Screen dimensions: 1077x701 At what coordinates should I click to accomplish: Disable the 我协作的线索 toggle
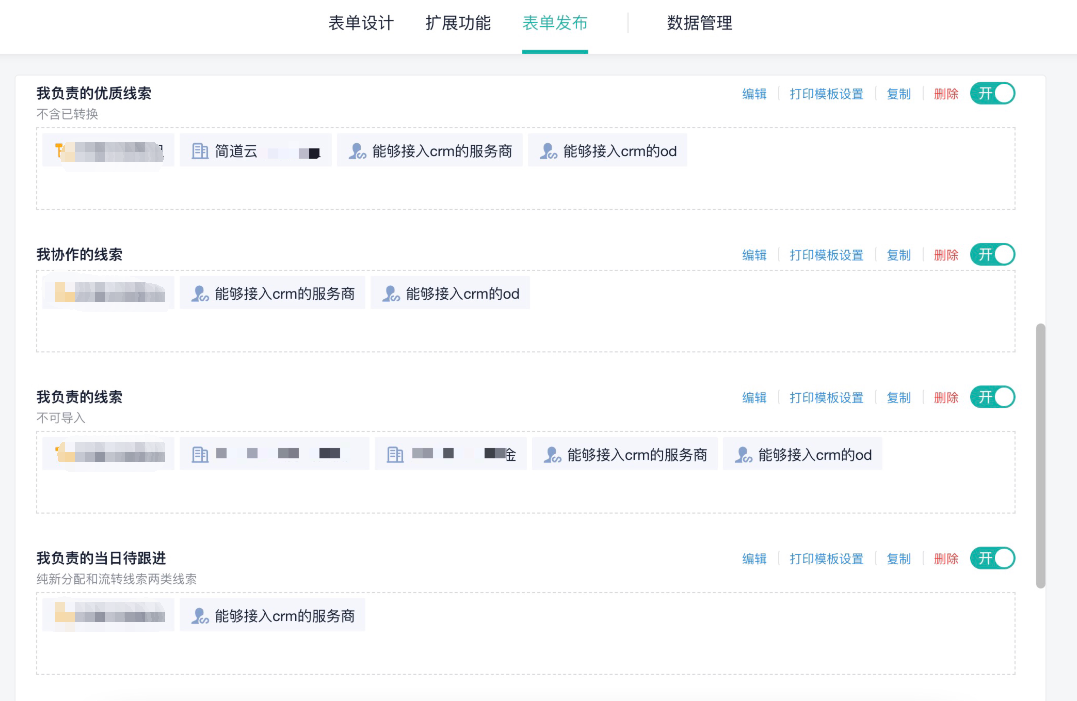(x=992, y=254)
